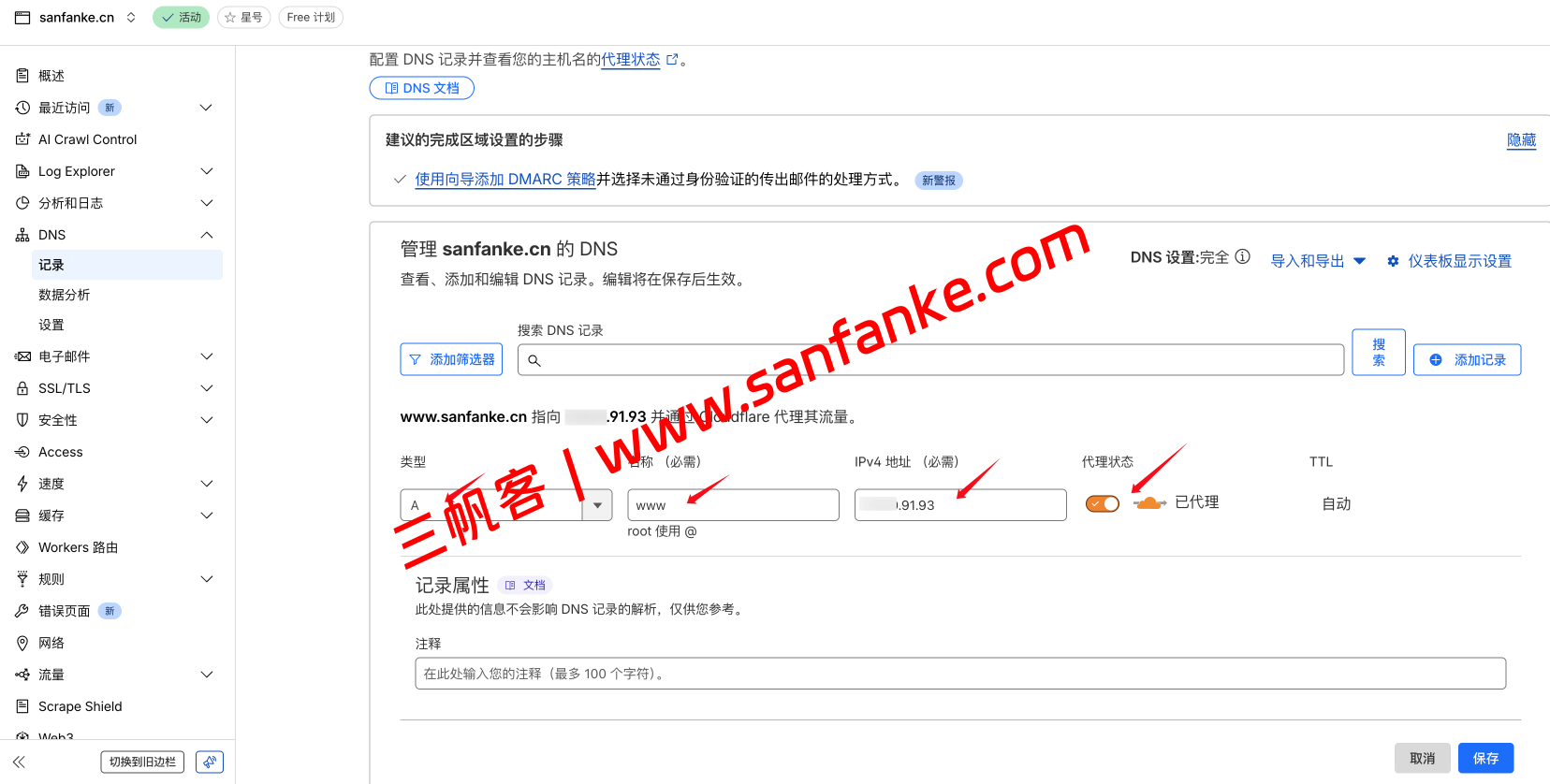Click the blue Save button

tap(1485, 758)
